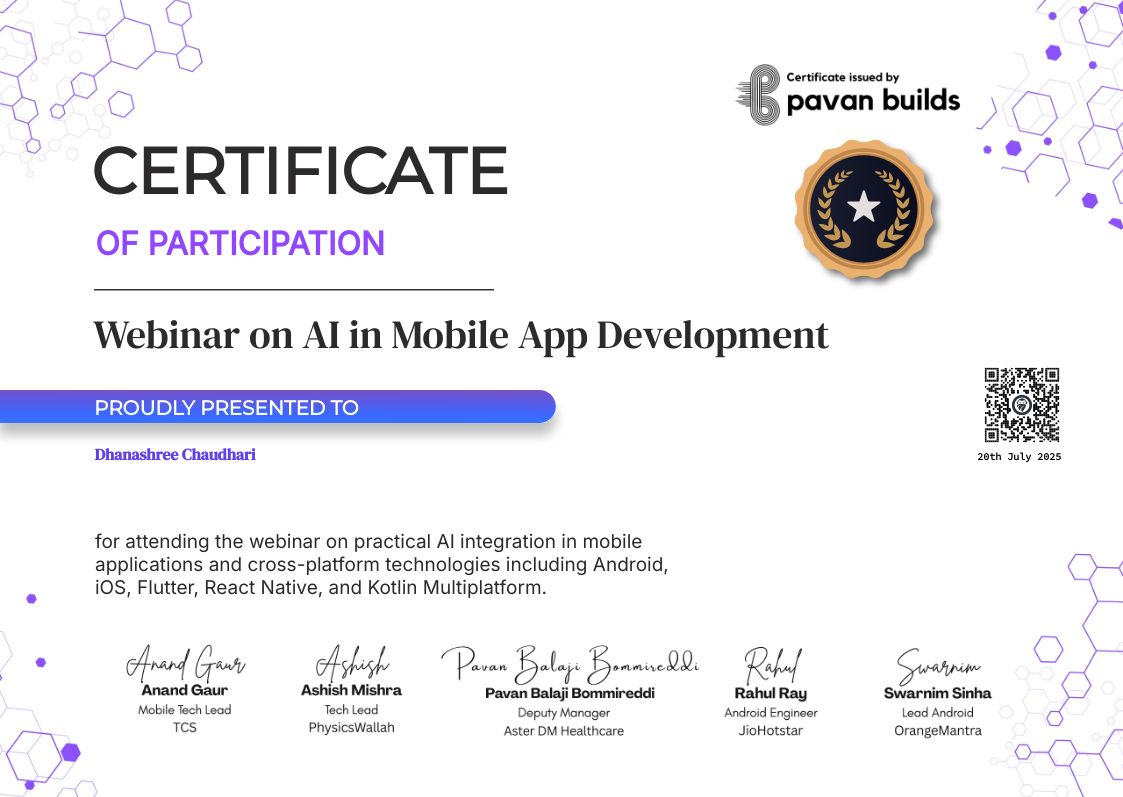1123x797 pixels.
Task: Click the 'Tech Lead' title under Ashish Mishra
Action: [351, 710]
